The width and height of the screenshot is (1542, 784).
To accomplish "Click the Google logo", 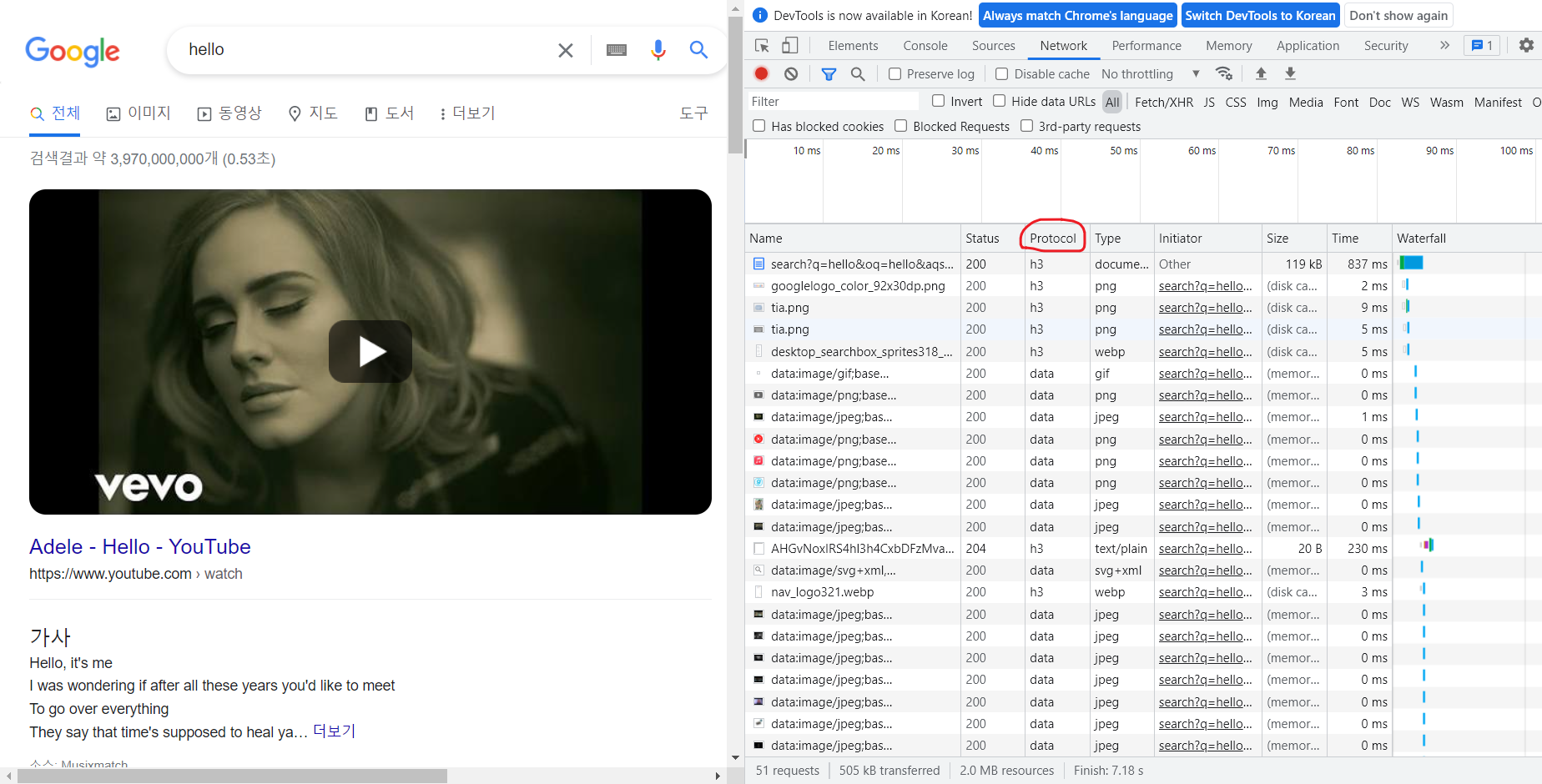I will (x=73, y=51).
